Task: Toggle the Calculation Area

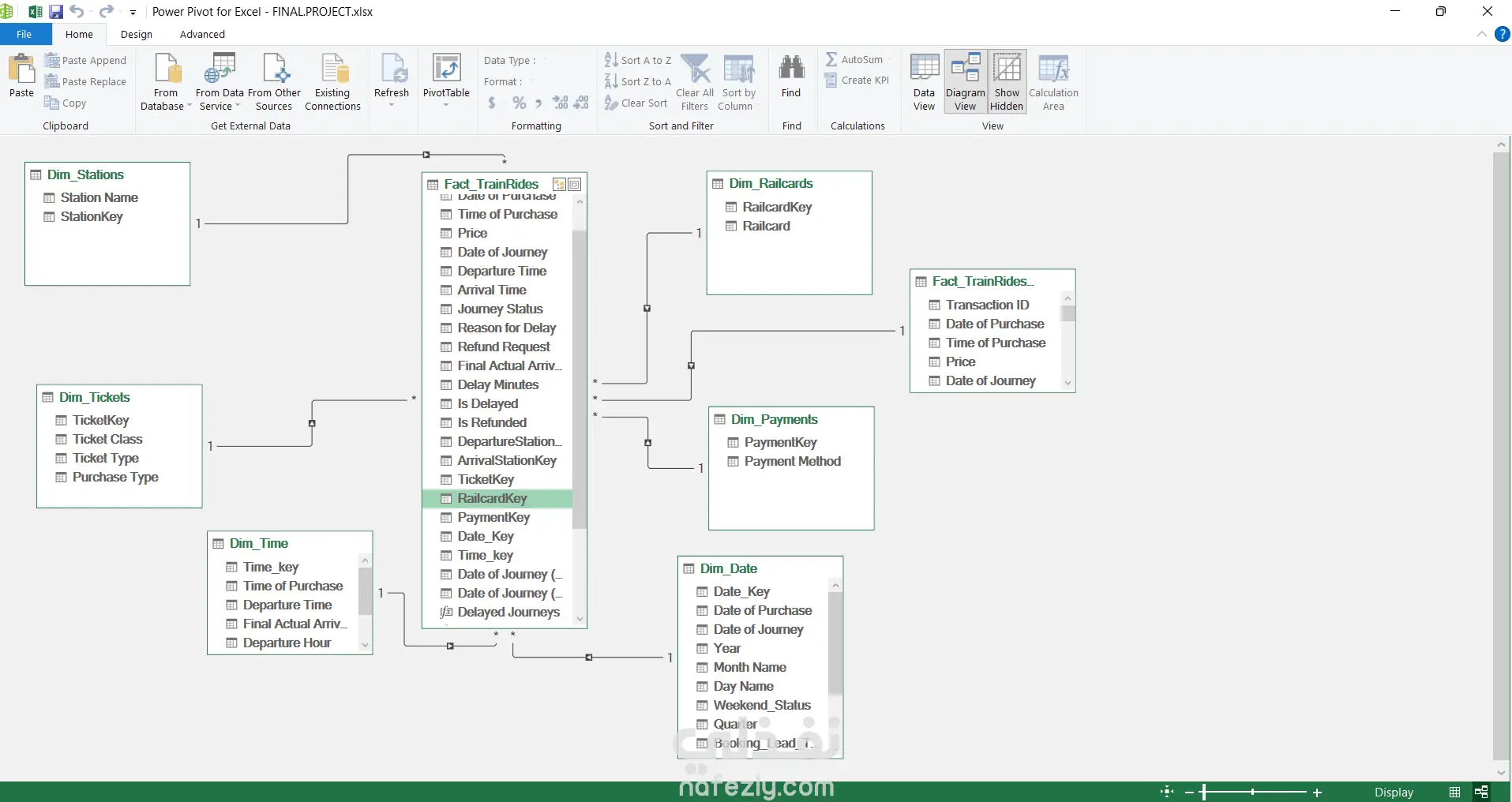Action: tap(1053, 82)
